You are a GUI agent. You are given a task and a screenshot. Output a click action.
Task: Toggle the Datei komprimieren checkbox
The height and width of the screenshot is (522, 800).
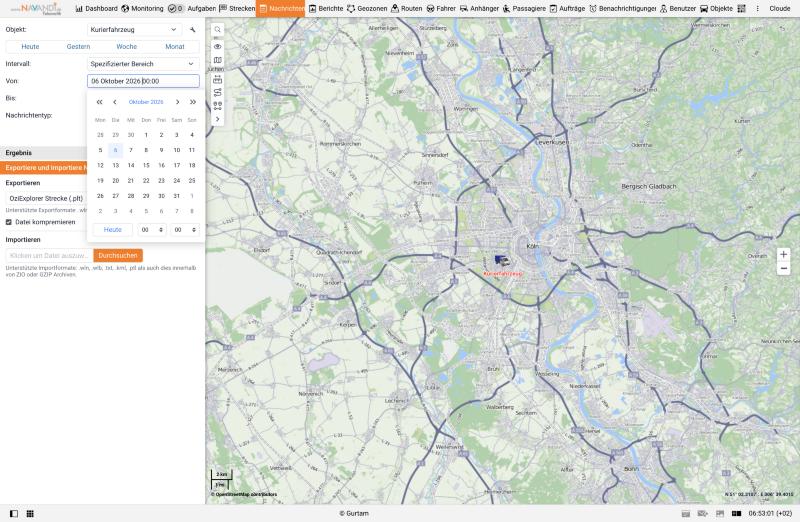9,222
